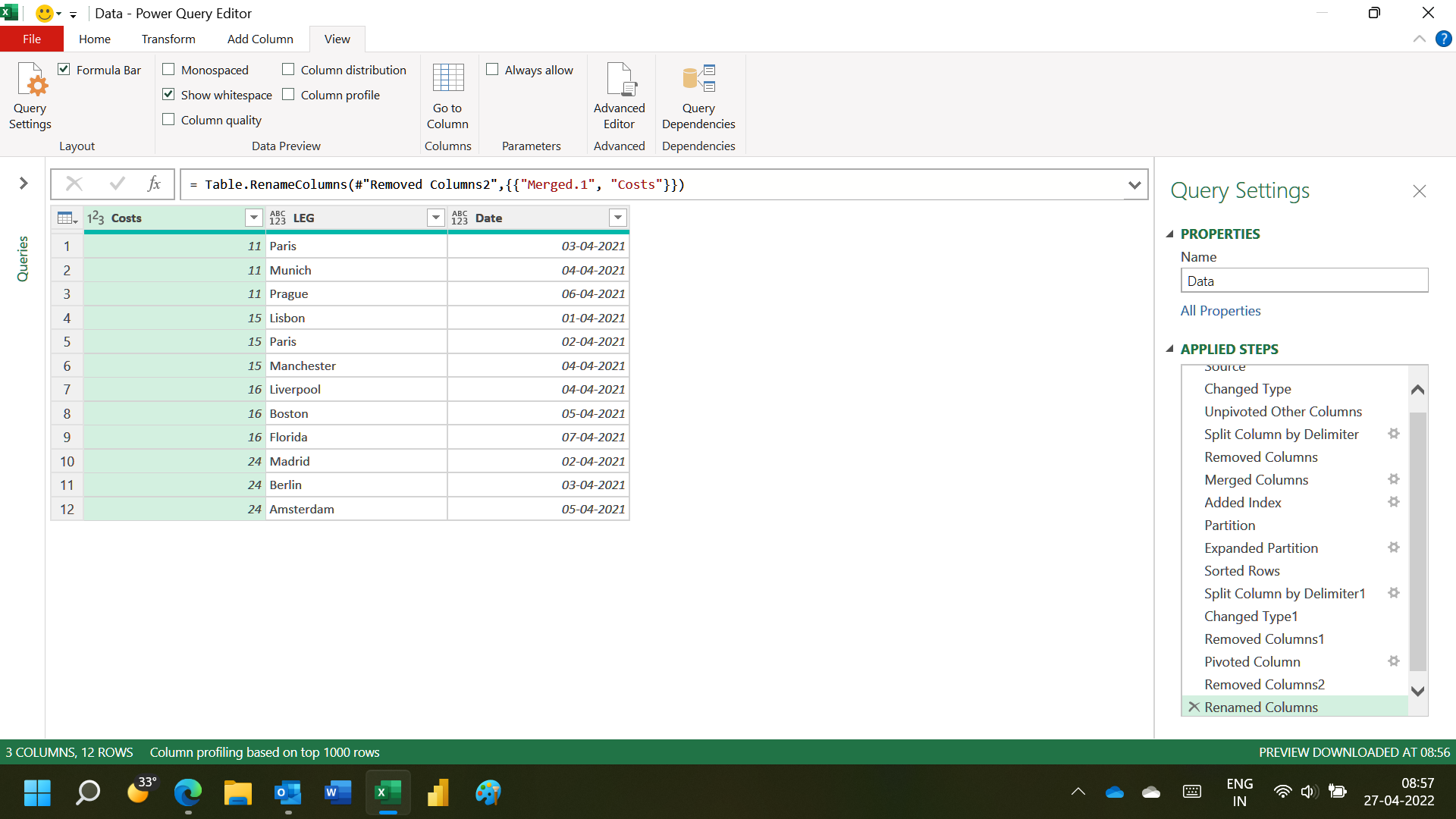
Task: Open Query Dependencies view
Action: (x=698, y=96)
